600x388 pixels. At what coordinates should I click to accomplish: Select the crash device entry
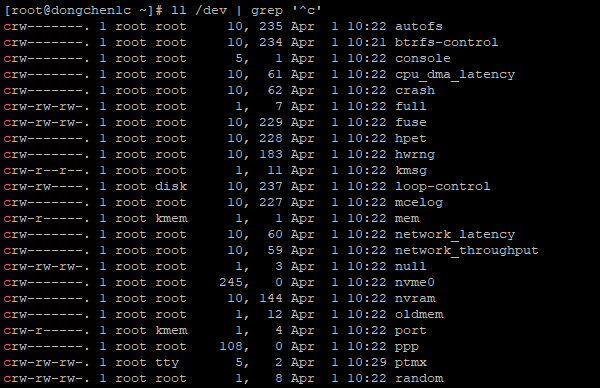coord(415,90)
